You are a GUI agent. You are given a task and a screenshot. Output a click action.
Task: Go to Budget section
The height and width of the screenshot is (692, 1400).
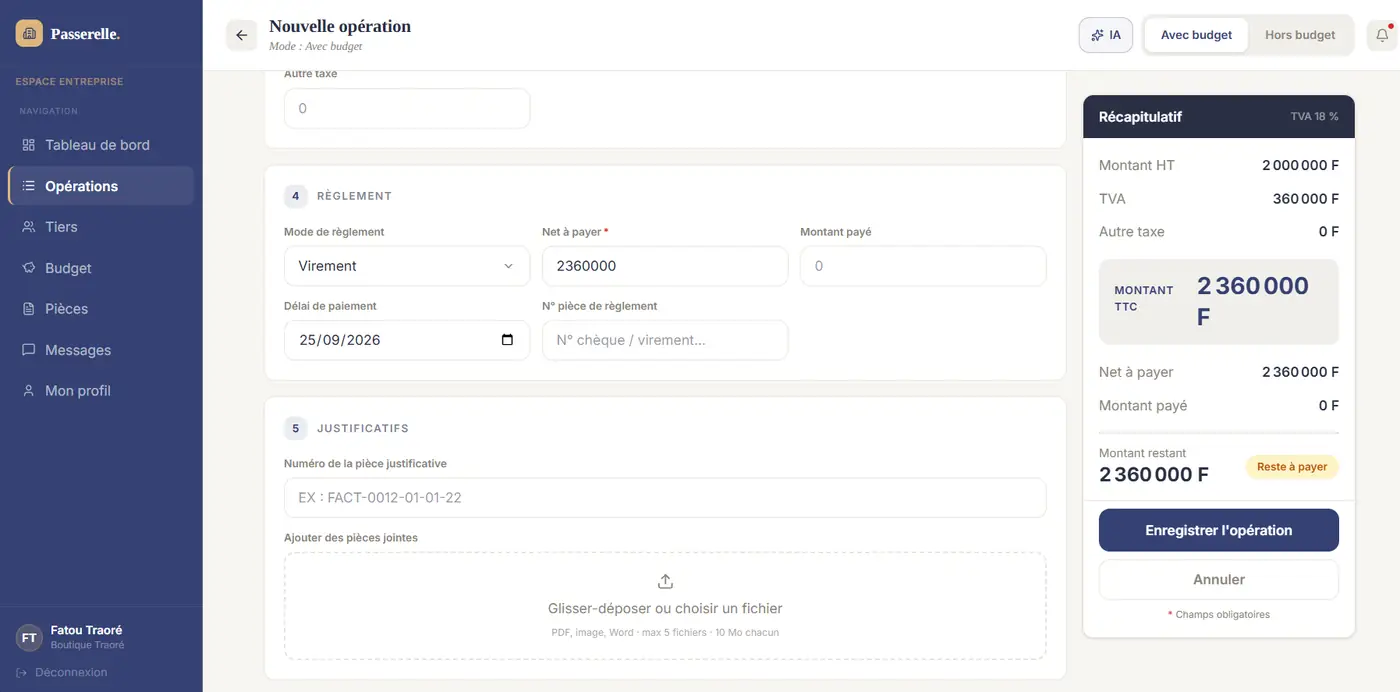point(101,268)
